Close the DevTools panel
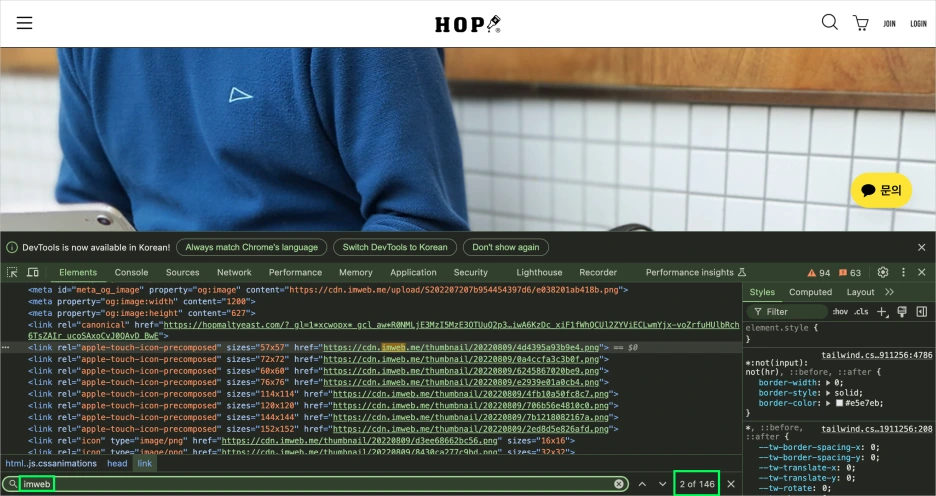The height and width of the screenshot is (496, 936). click(x=922, y=272)
